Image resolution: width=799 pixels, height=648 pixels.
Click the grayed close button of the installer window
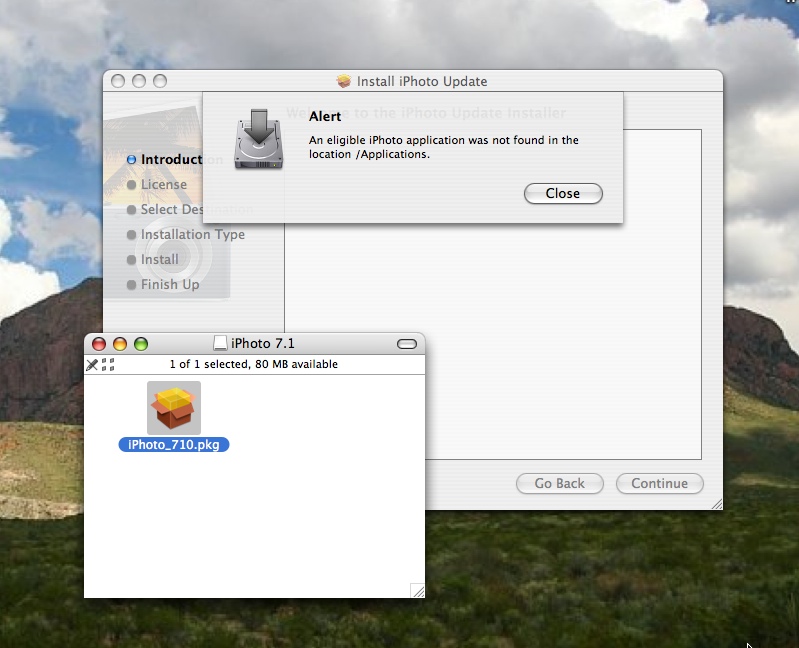[x=118, y=81]
